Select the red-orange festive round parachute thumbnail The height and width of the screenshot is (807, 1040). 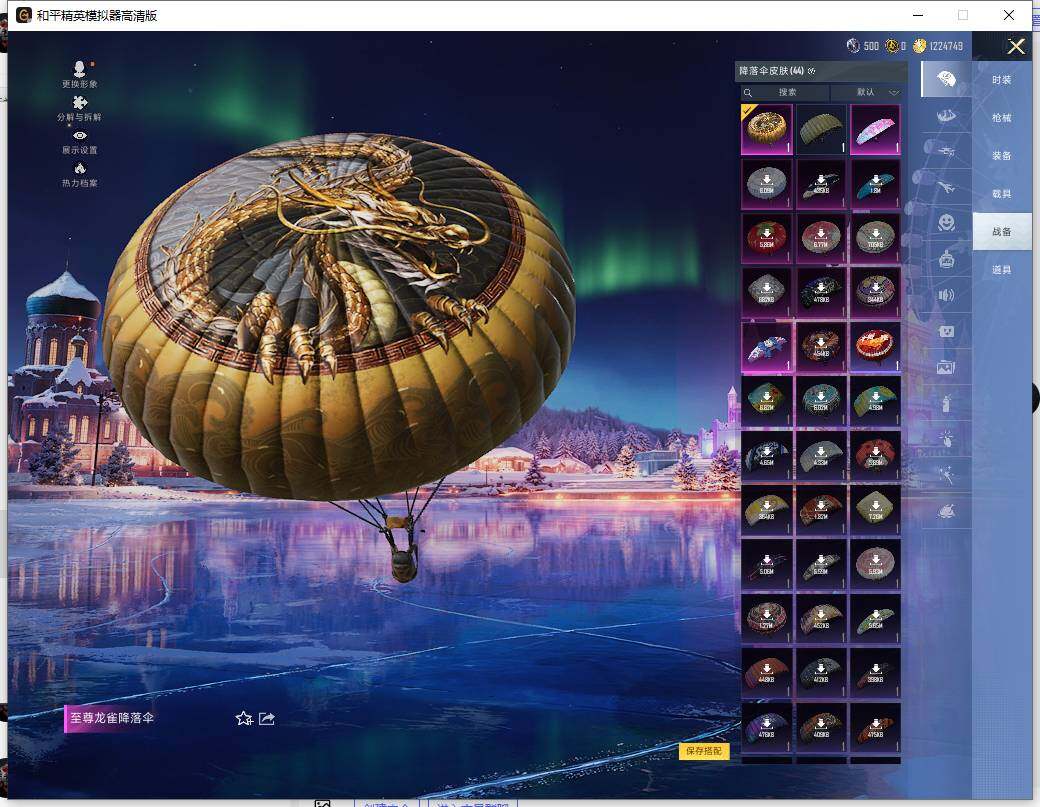tap(875, 347)
